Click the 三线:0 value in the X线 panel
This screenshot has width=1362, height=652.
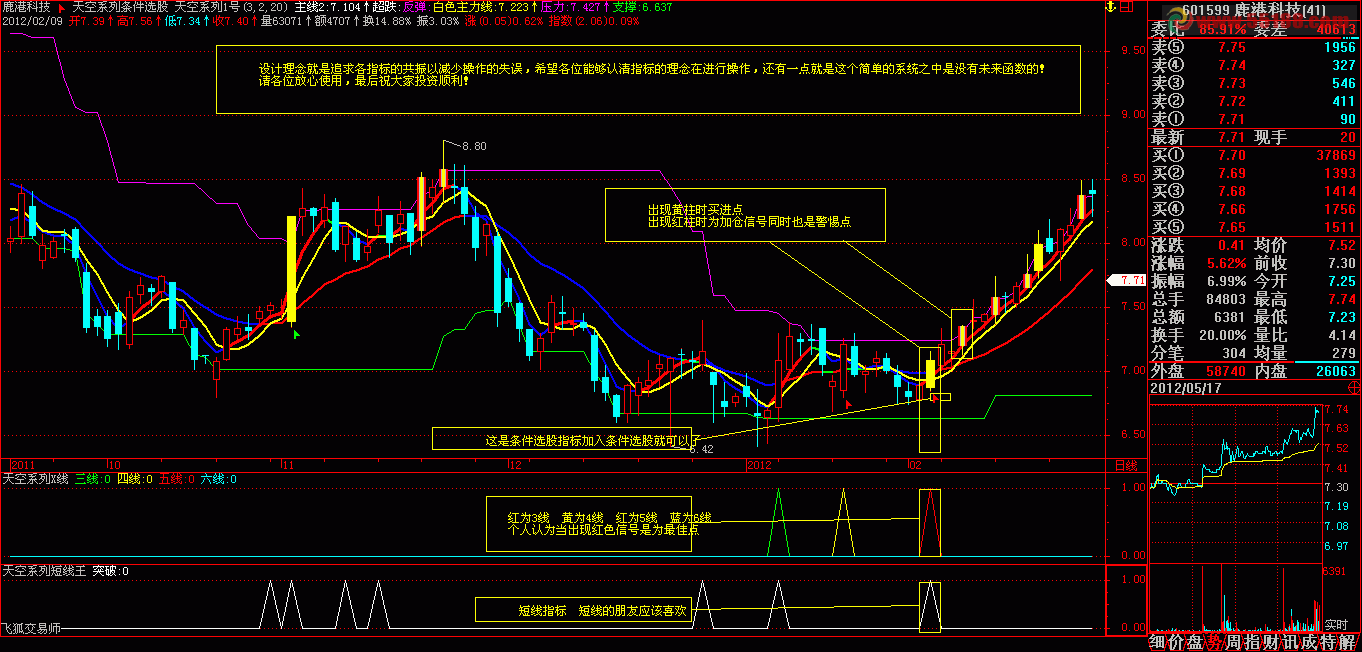pyautogui.click(x=92, y=479)
